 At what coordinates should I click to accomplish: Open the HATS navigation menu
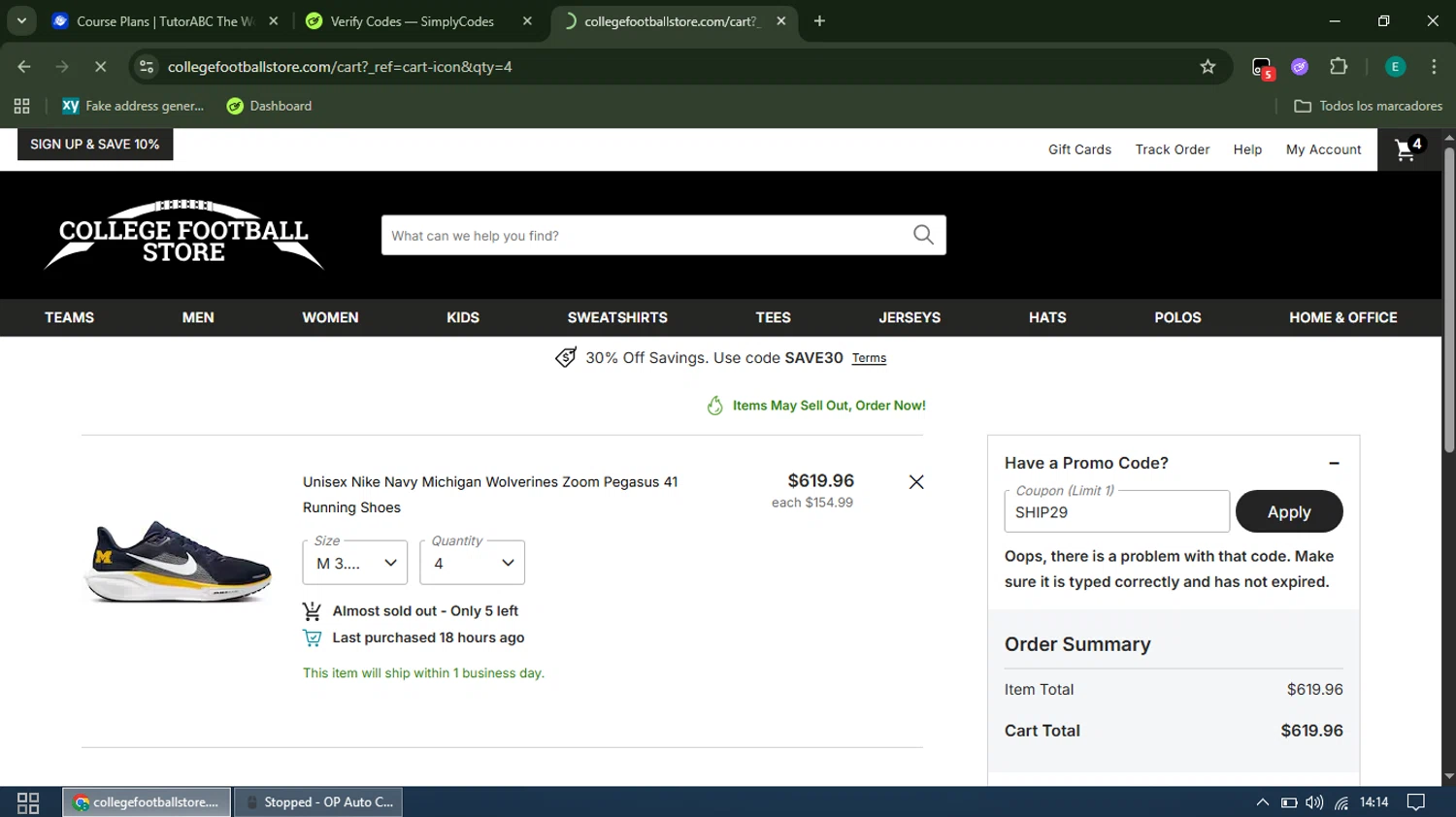point(1047,317)
